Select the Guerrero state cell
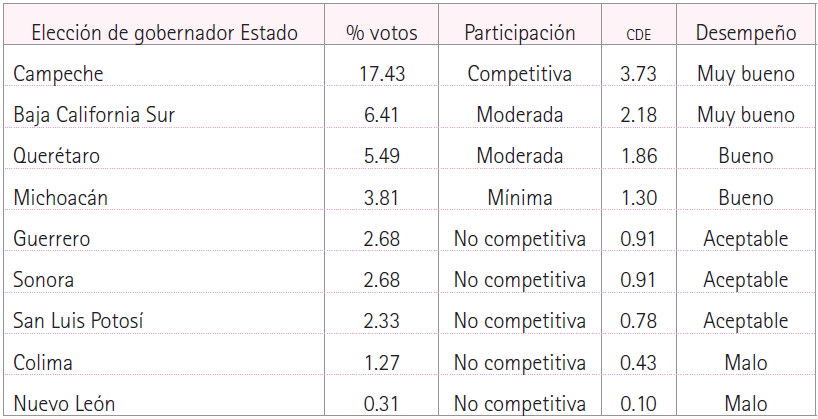 pyautogui.click(x=52, y=239)
